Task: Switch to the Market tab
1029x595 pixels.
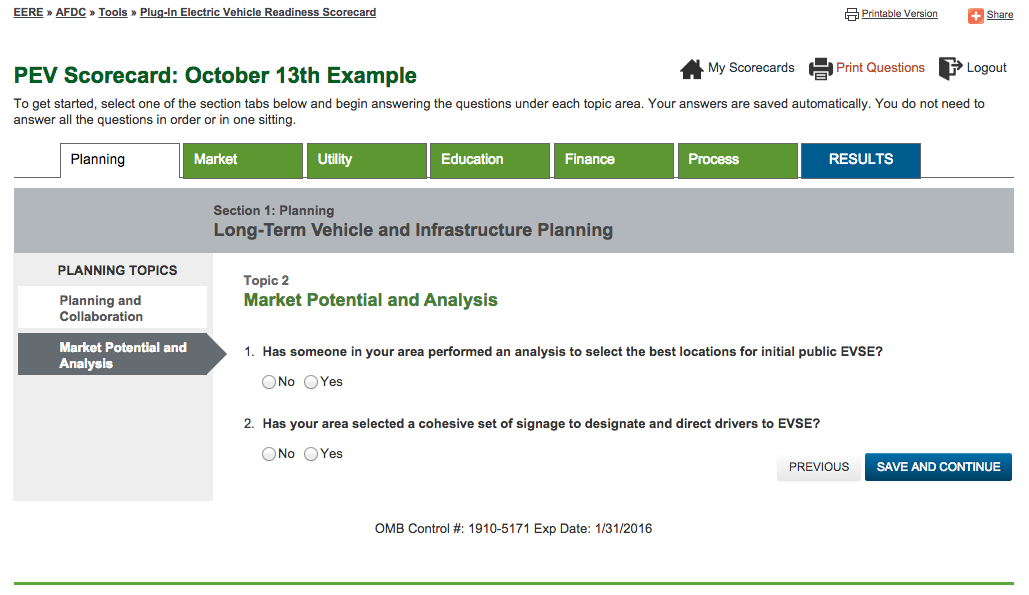Action: [242, 160]
